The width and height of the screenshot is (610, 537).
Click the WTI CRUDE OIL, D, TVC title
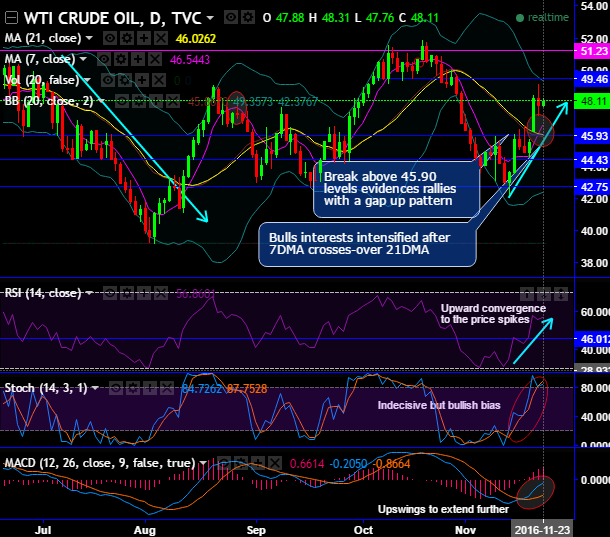pyautogui.click(x=113, y=18)
